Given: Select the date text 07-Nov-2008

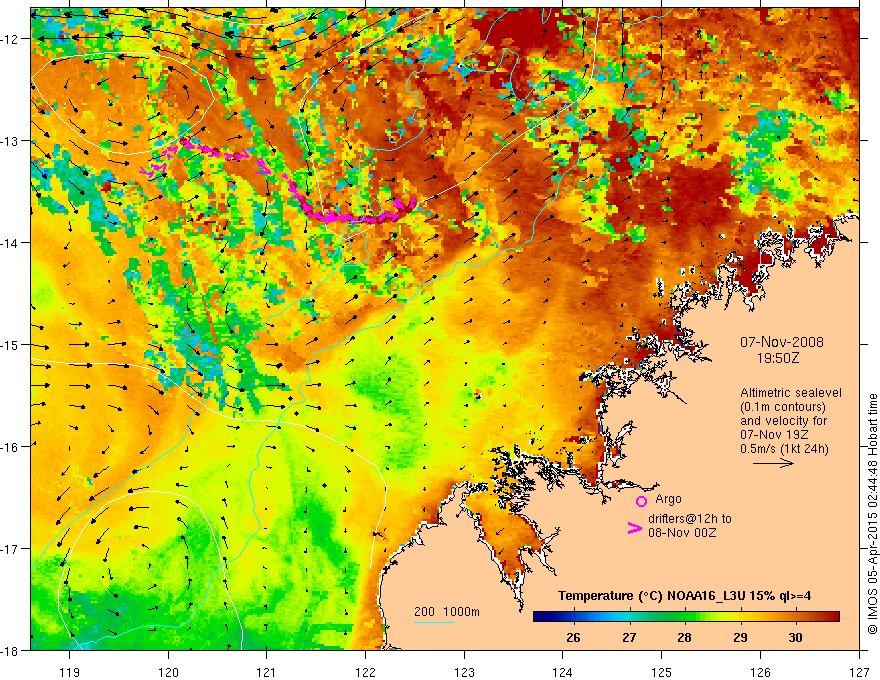Looking at the screenshot, I should point(782,342).
